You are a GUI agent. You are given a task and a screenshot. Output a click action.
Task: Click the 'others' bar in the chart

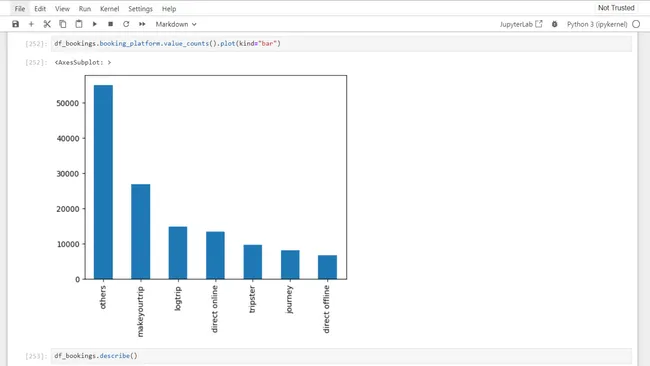coord(103,182)
